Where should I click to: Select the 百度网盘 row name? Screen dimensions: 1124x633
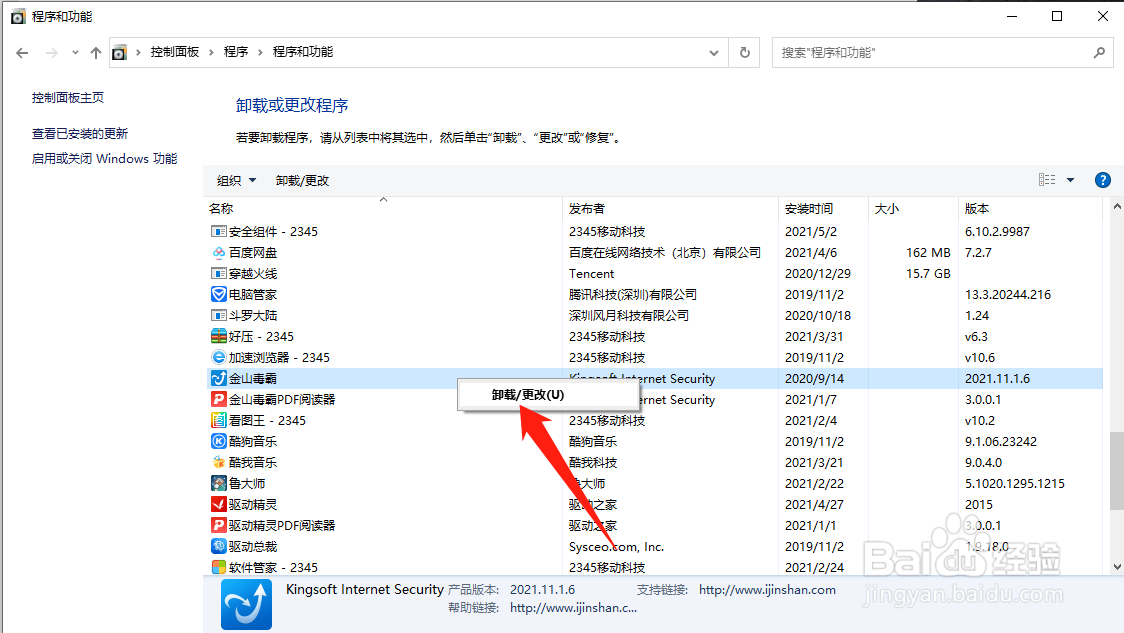252,252
